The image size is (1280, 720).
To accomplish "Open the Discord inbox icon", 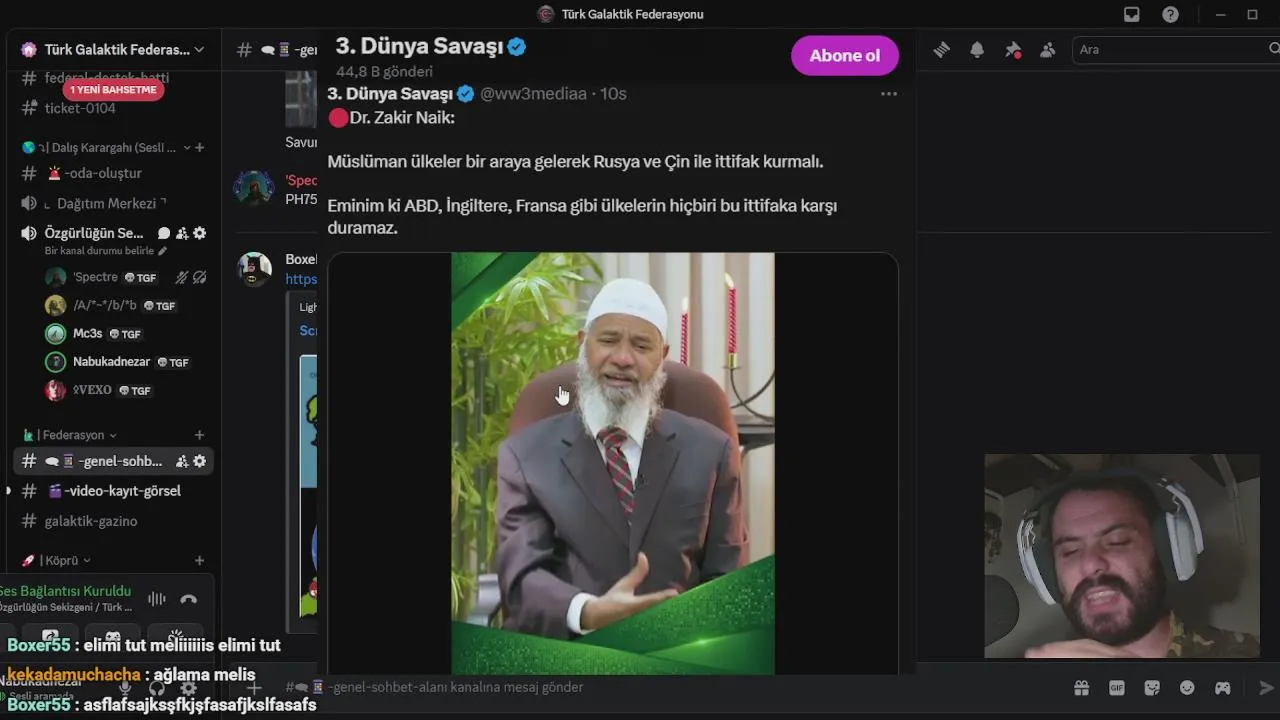I will pos(1132,14).
